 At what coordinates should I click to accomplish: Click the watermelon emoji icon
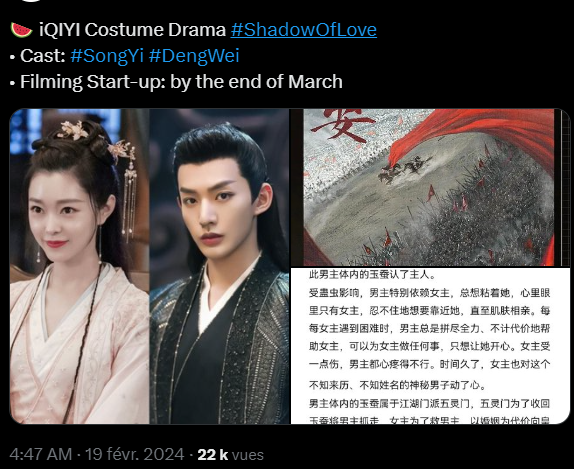click(22, 30)
